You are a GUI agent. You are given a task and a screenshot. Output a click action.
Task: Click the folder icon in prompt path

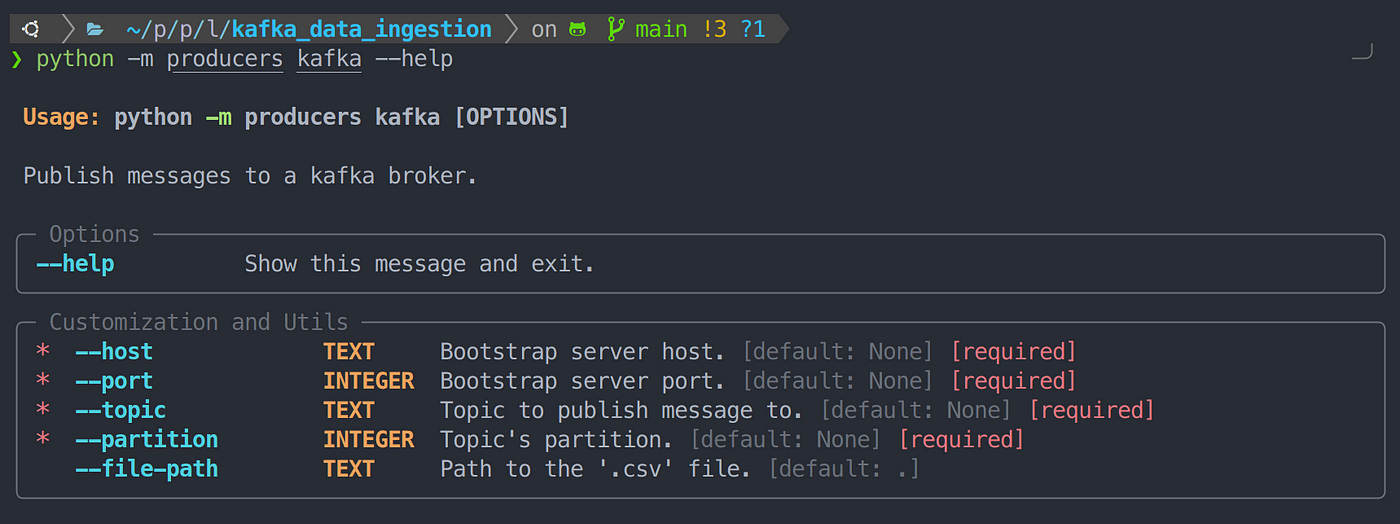click(95, 30)
